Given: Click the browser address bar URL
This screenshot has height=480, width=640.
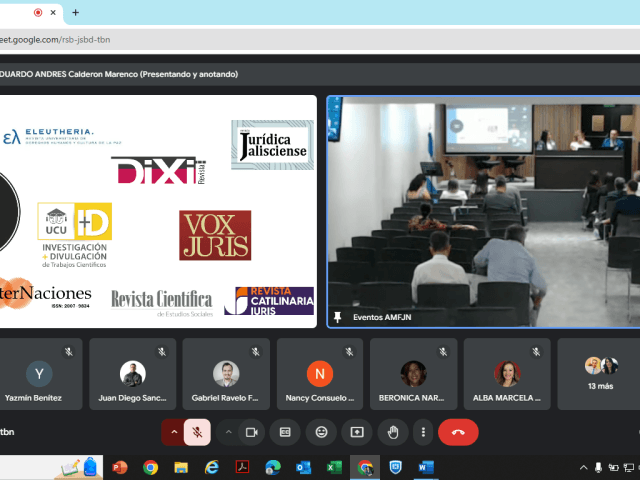Looking at the screenshot, I should click(x=55, y=40).
